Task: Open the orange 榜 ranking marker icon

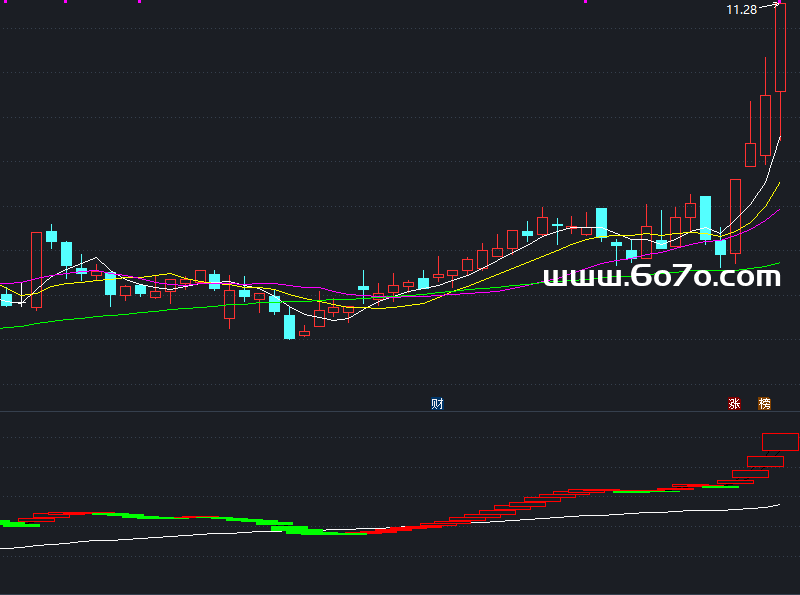Action: coord(765,404)
